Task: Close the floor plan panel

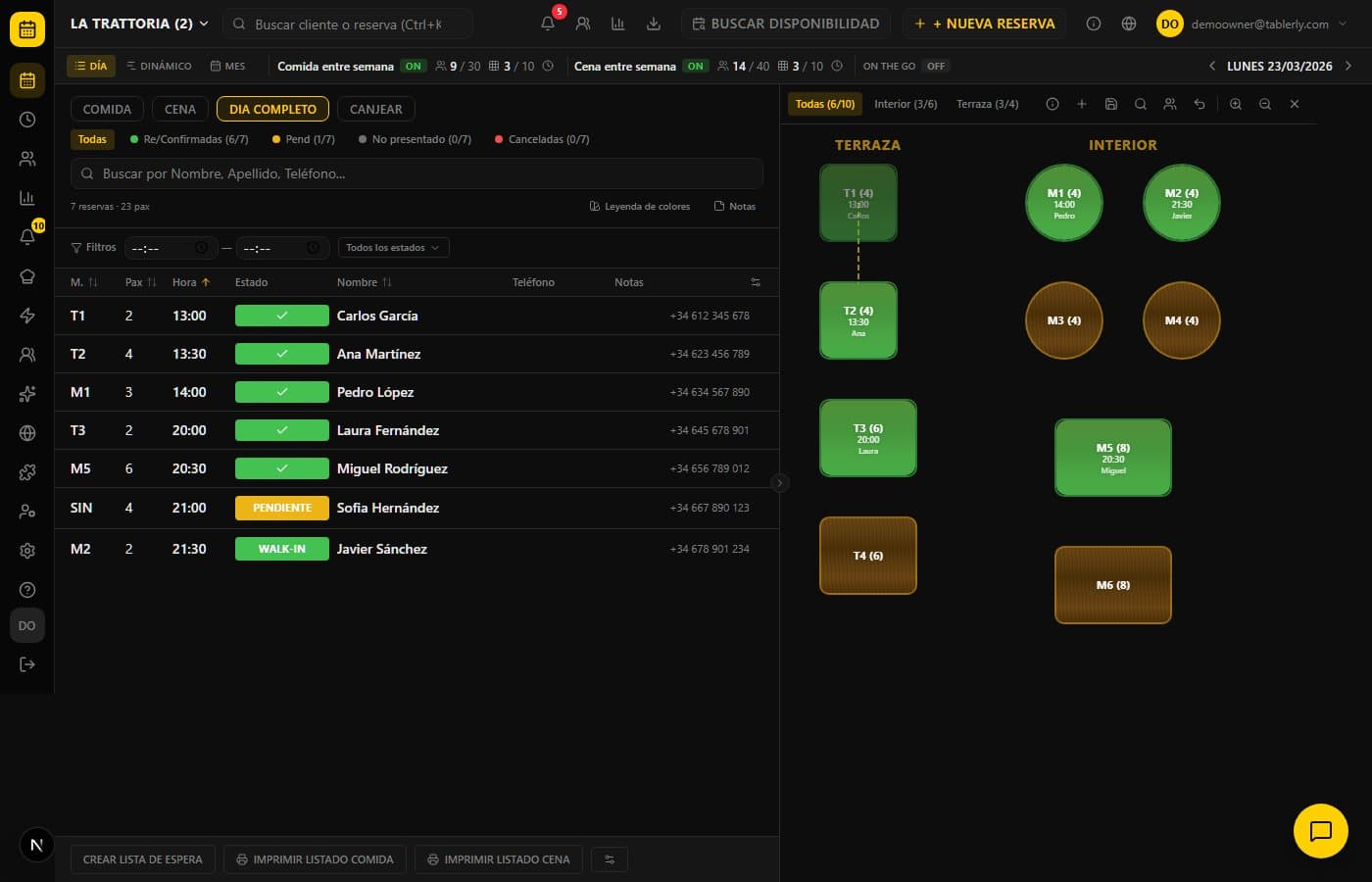Action: (x=1295, y=104)
